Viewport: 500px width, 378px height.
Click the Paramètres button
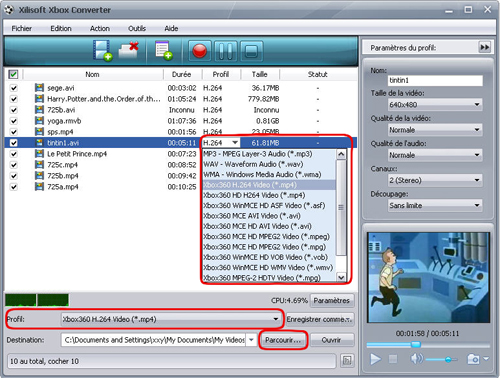[332, 300]
